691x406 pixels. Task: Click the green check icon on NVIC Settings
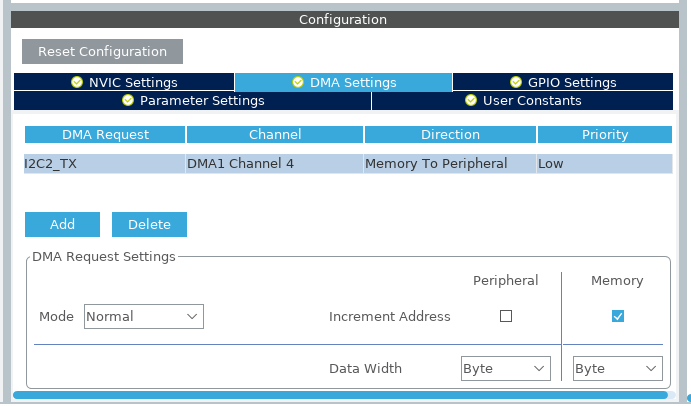point(77,82)
